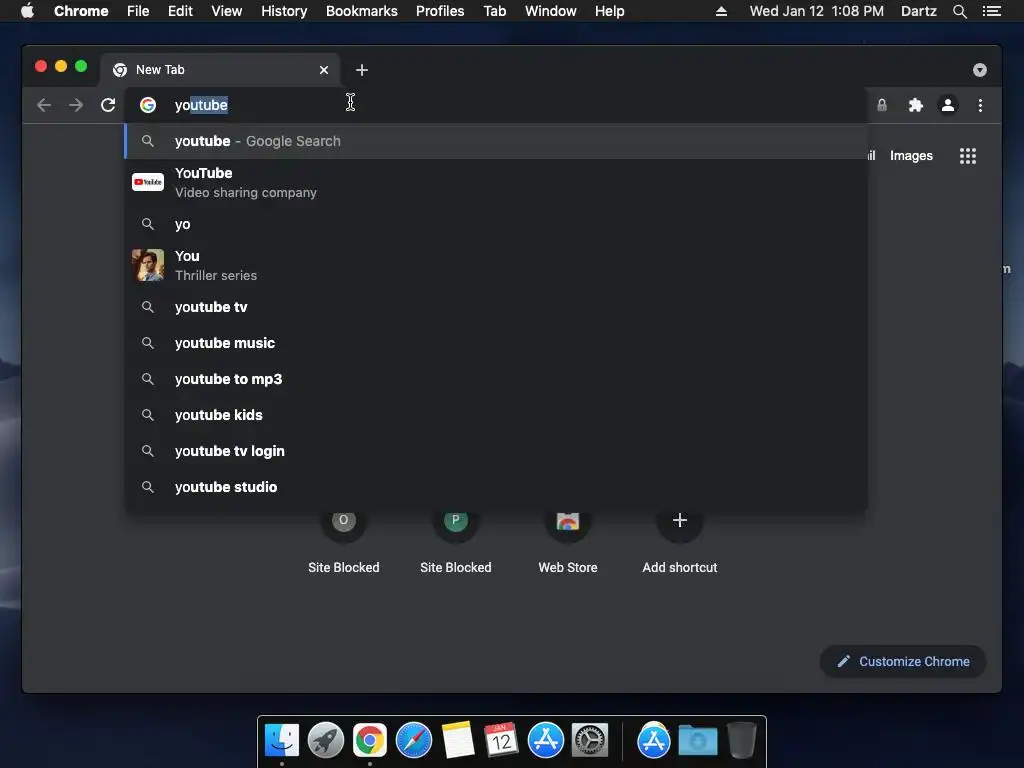
Task: Click the You series thumbnail image
Action: 148,265
